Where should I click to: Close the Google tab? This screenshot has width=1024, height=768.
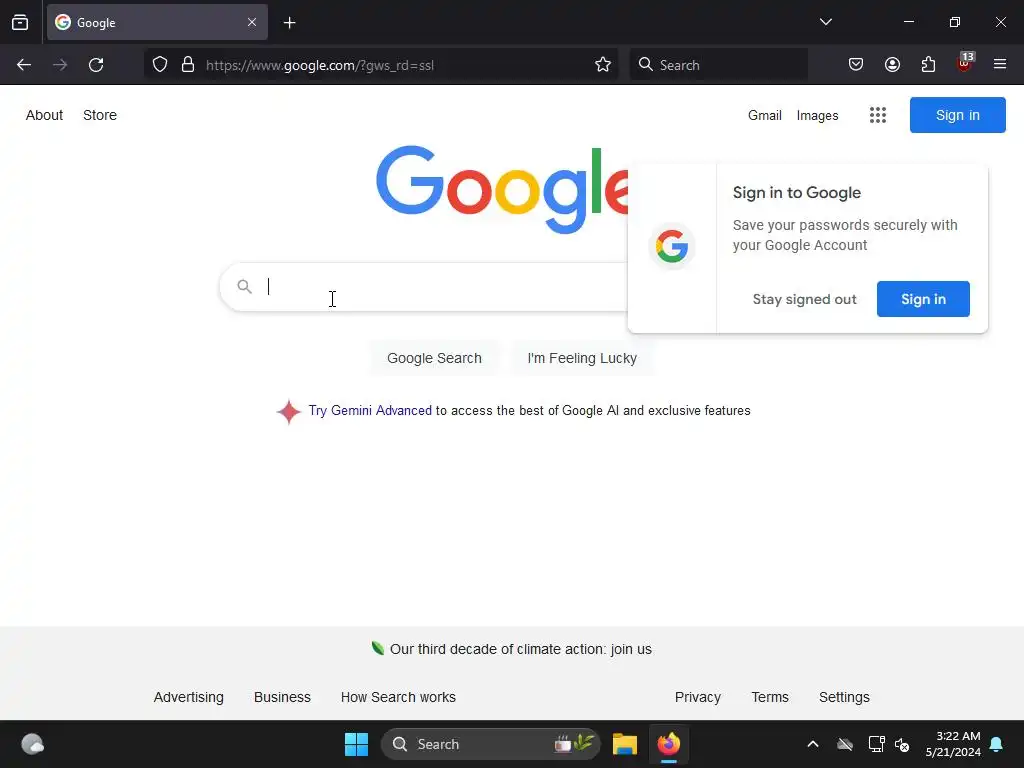point(252,22)
